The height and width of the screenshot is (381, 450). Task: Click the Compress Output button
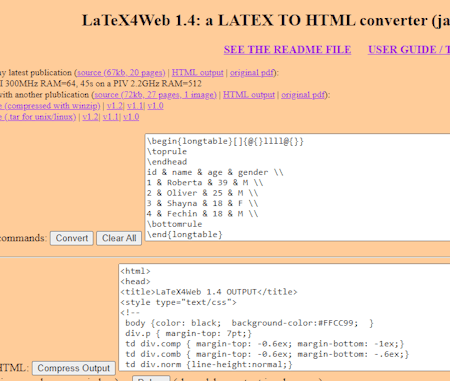74,368
